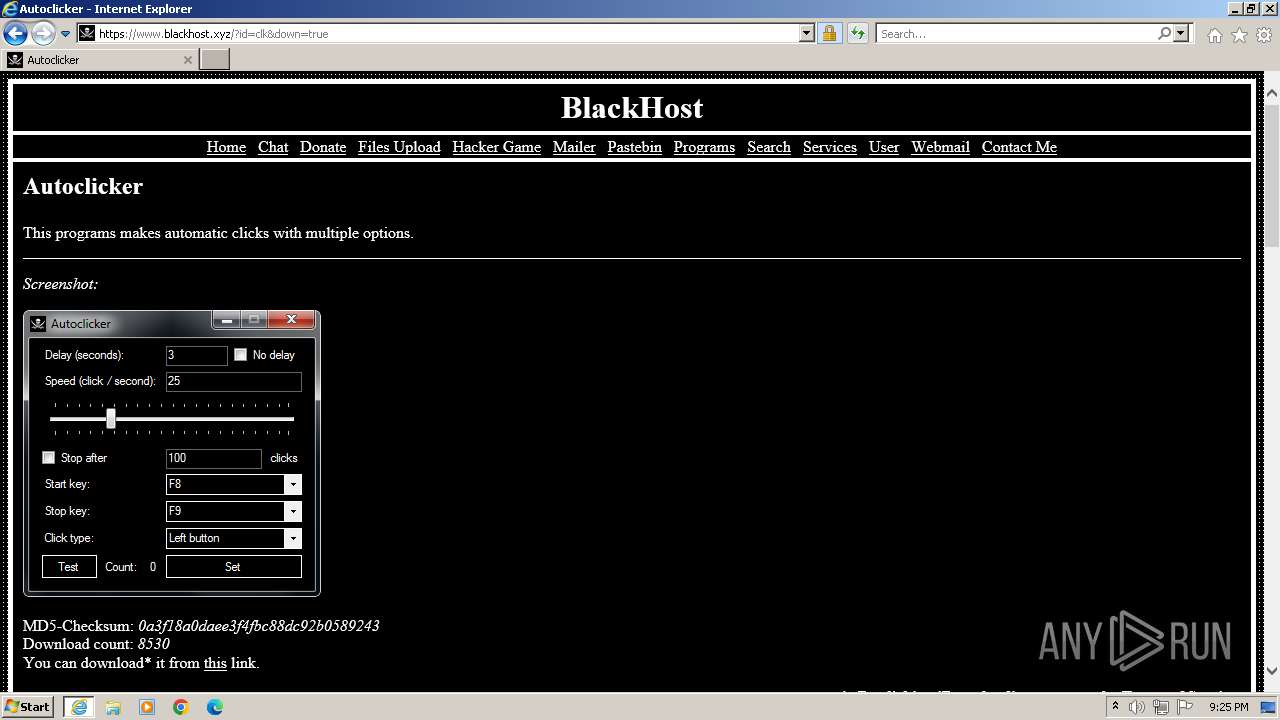Open Internet Explorer taskbar icon

click(x=78, y=707)
